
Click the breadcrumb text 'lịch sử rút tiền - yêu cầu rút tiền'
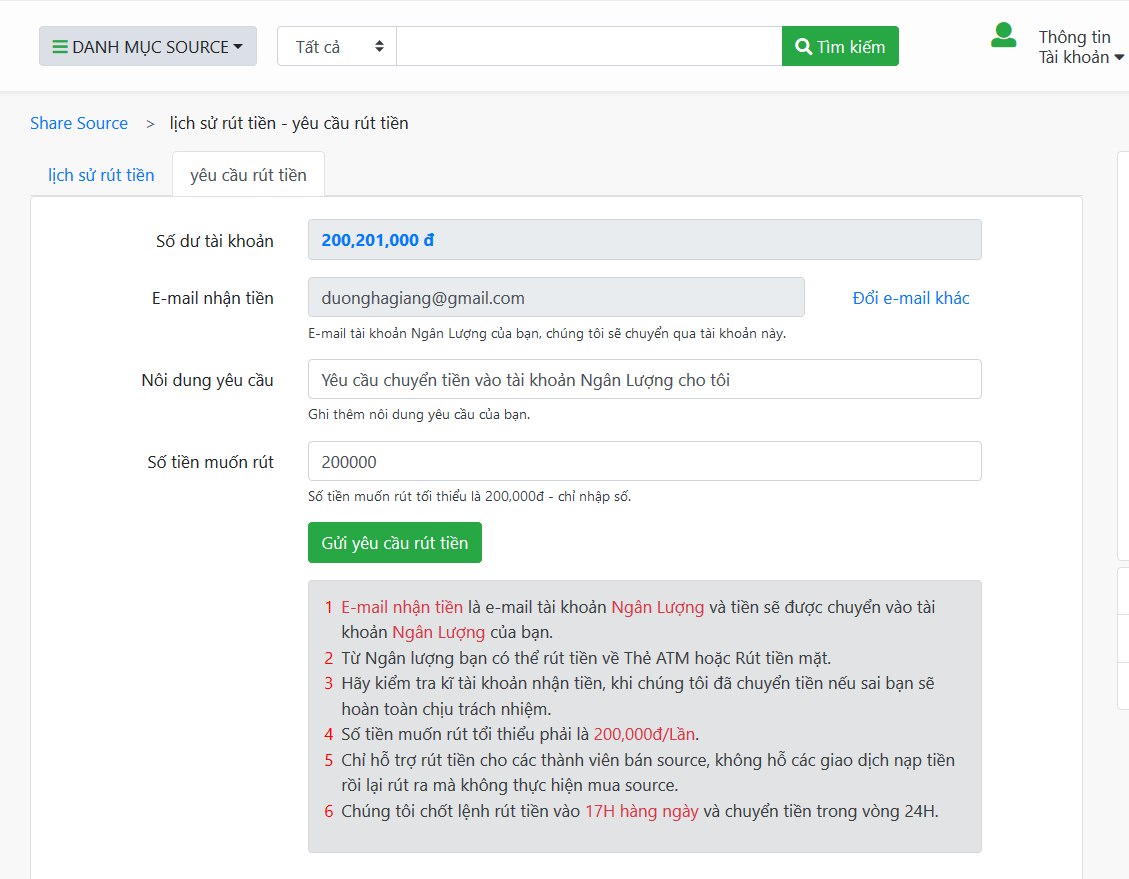289,123
